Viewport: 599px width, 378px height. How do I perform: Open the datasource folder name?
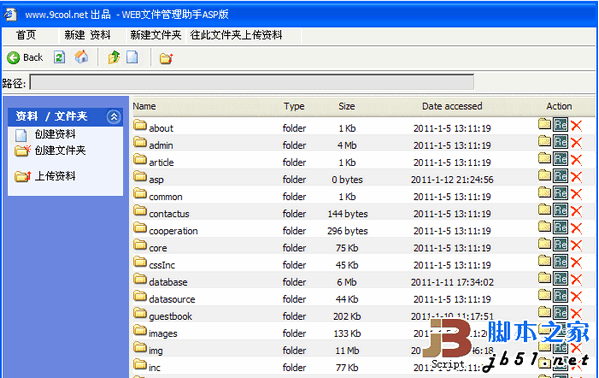coord(172,300)
